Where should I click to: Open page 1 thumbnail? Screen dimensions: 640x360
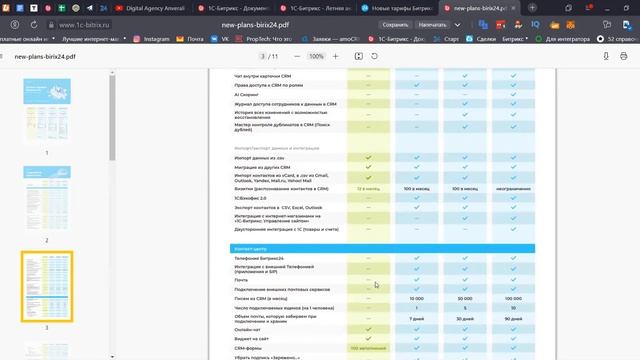[x=47, y=111]
